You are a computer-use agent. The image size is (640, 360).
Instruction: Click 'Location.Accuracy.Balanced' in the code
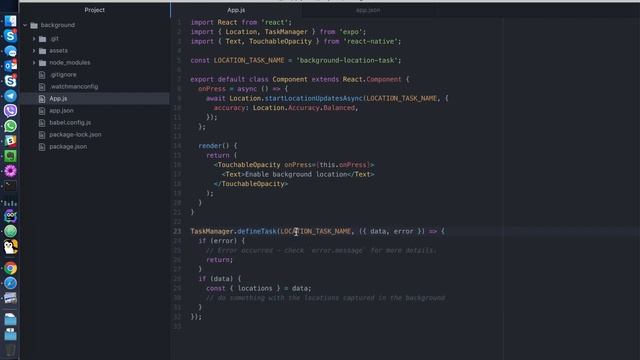pos(304,108)
